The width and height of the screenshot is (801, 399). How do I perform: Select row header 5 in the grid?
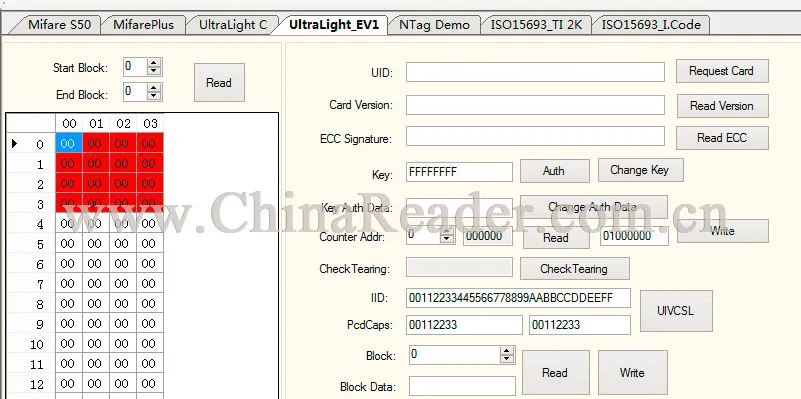(31, 244)
